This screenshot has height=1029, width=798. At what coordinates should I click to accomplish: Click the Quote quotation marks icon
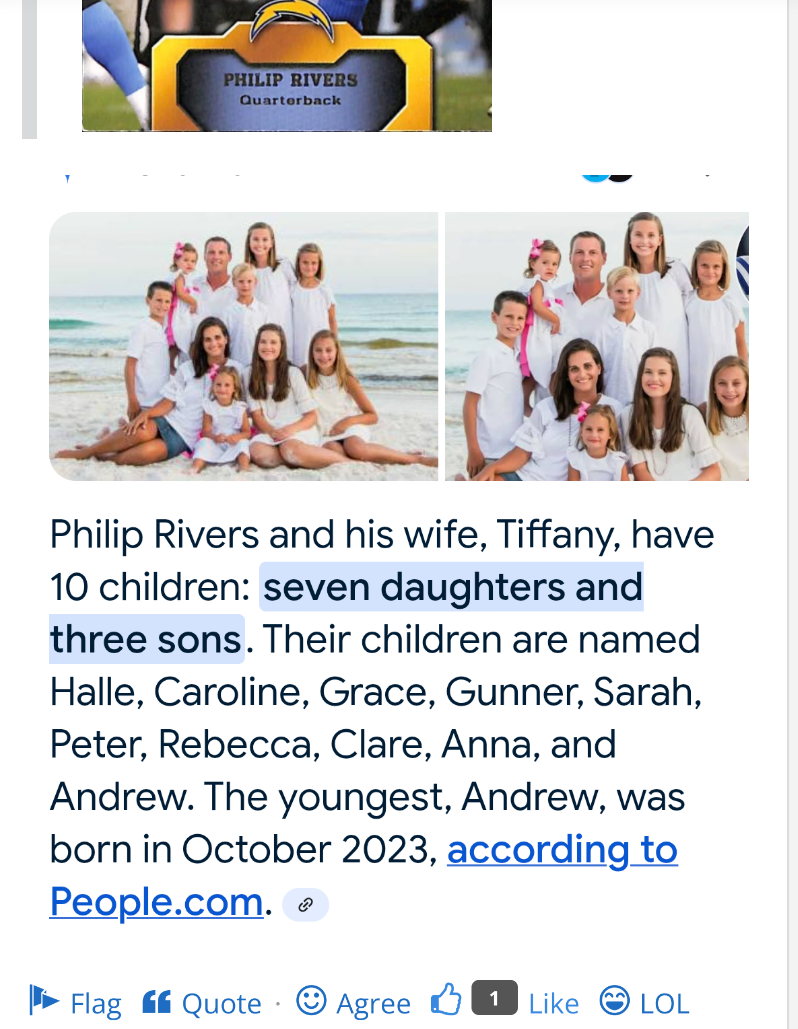pos(156,1001)
